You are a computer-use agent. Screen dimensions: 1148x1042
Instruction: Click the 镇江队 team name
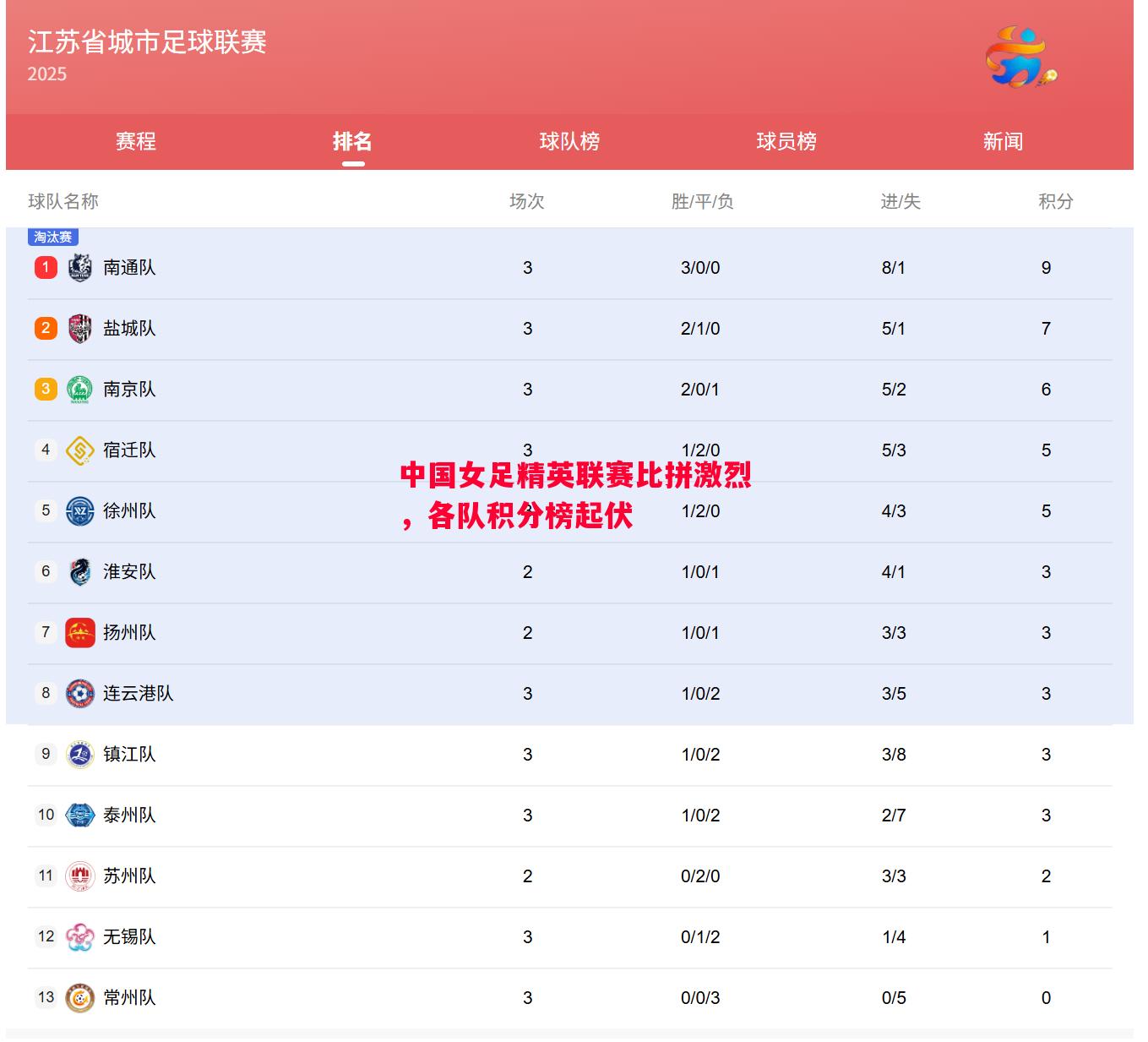pos(129,755)
